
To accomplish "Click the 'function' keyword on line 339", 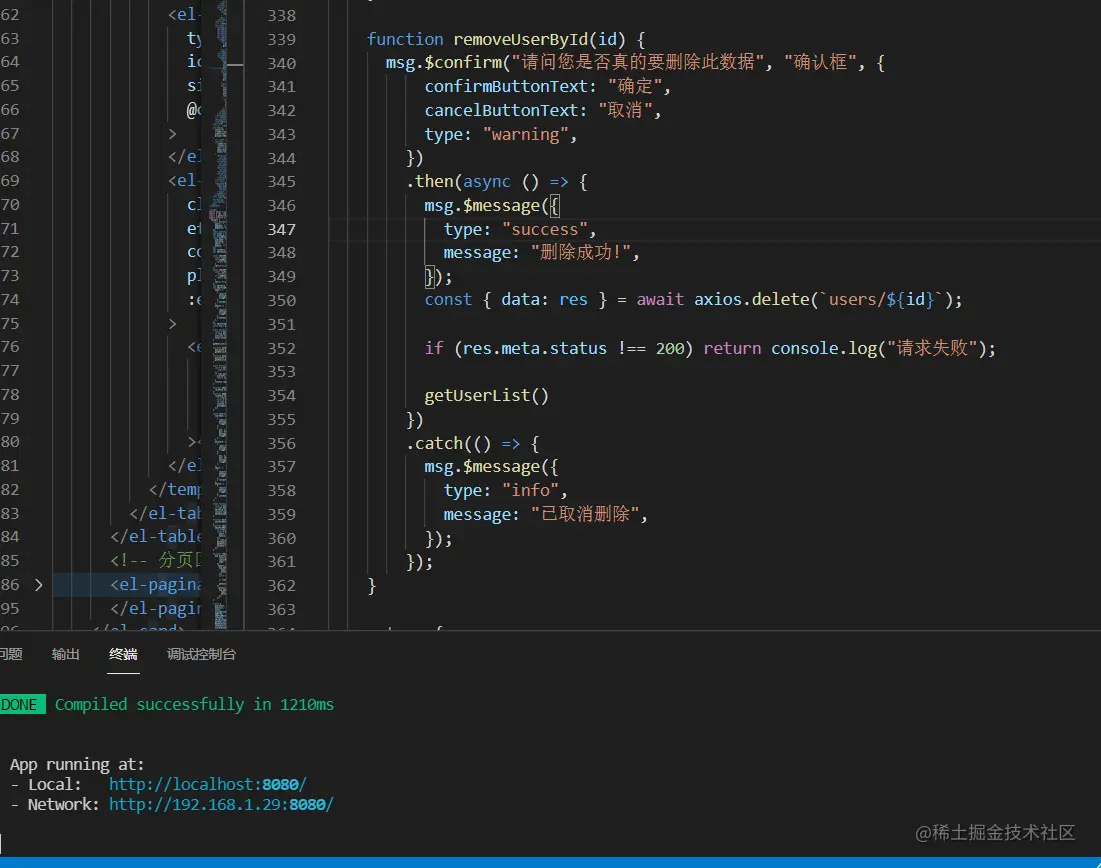I will point(405,39).
